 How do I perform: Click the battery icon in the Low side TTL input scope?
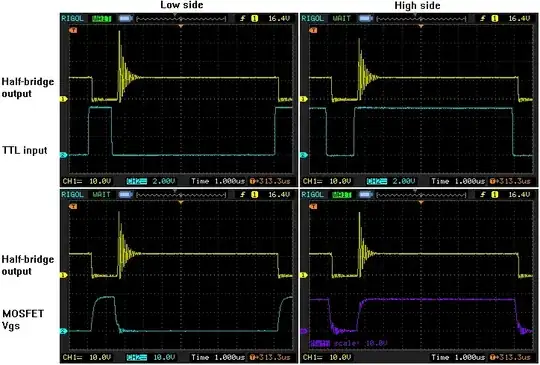click(x=125, y=18)
